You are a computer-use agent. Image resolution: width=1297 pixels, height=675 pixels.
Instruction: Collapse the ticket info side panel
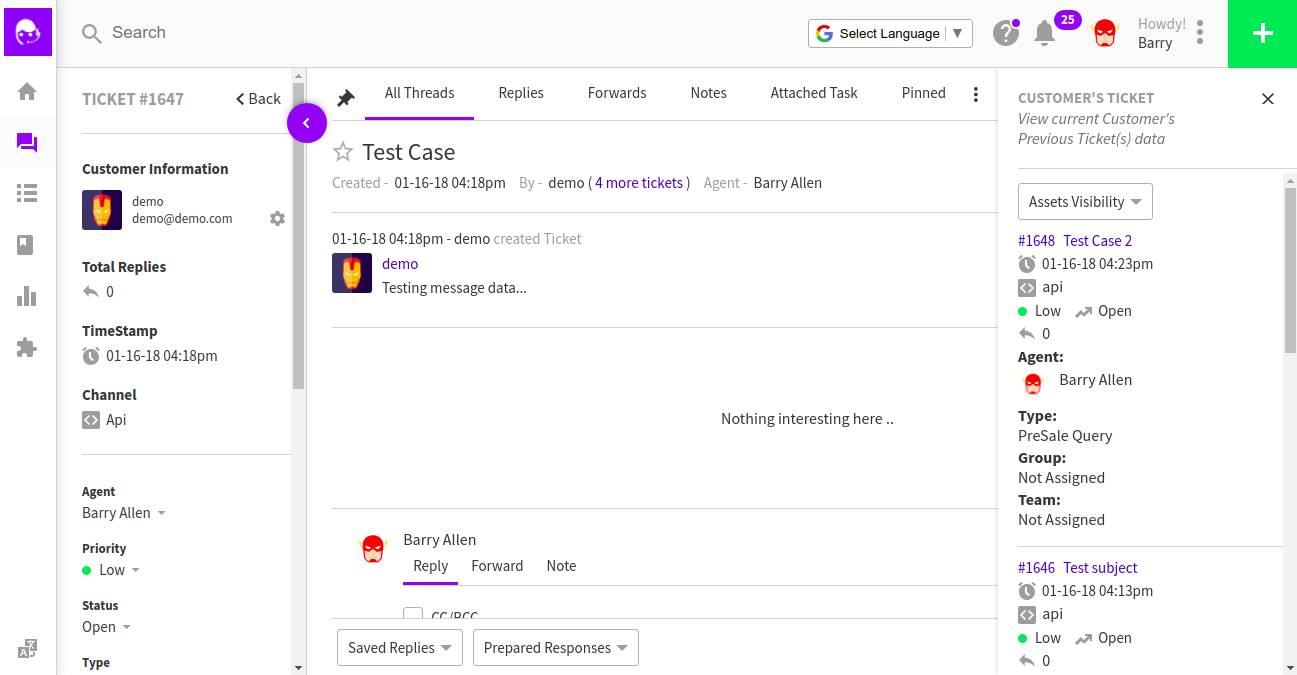pyautogui.click(x=306, y=123)
